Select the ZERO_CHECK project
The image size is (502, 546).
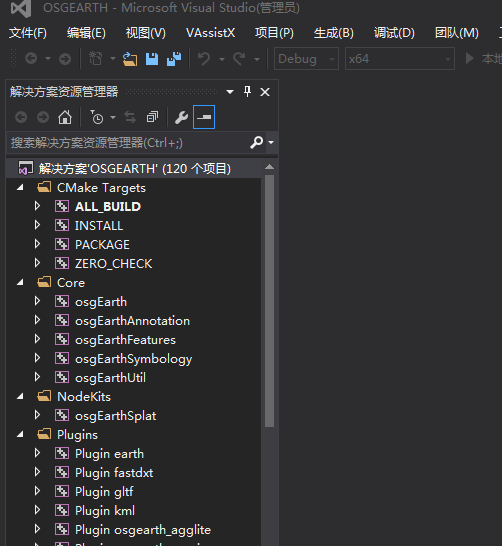(x=113, y=264)
